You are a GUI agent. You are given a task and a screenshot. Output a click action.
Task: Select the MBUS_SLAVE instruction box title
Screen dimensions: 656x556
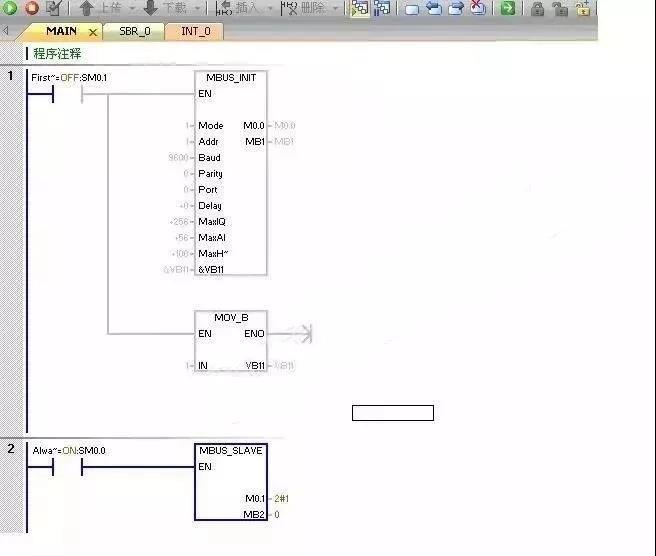pyautogui.click(x=231, y=451)
